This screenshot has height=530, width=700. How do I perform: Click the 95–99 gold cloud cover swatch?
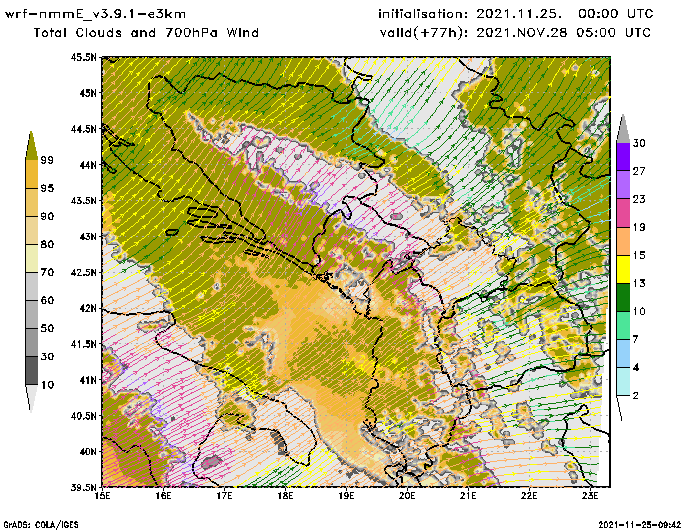(31, 174)
